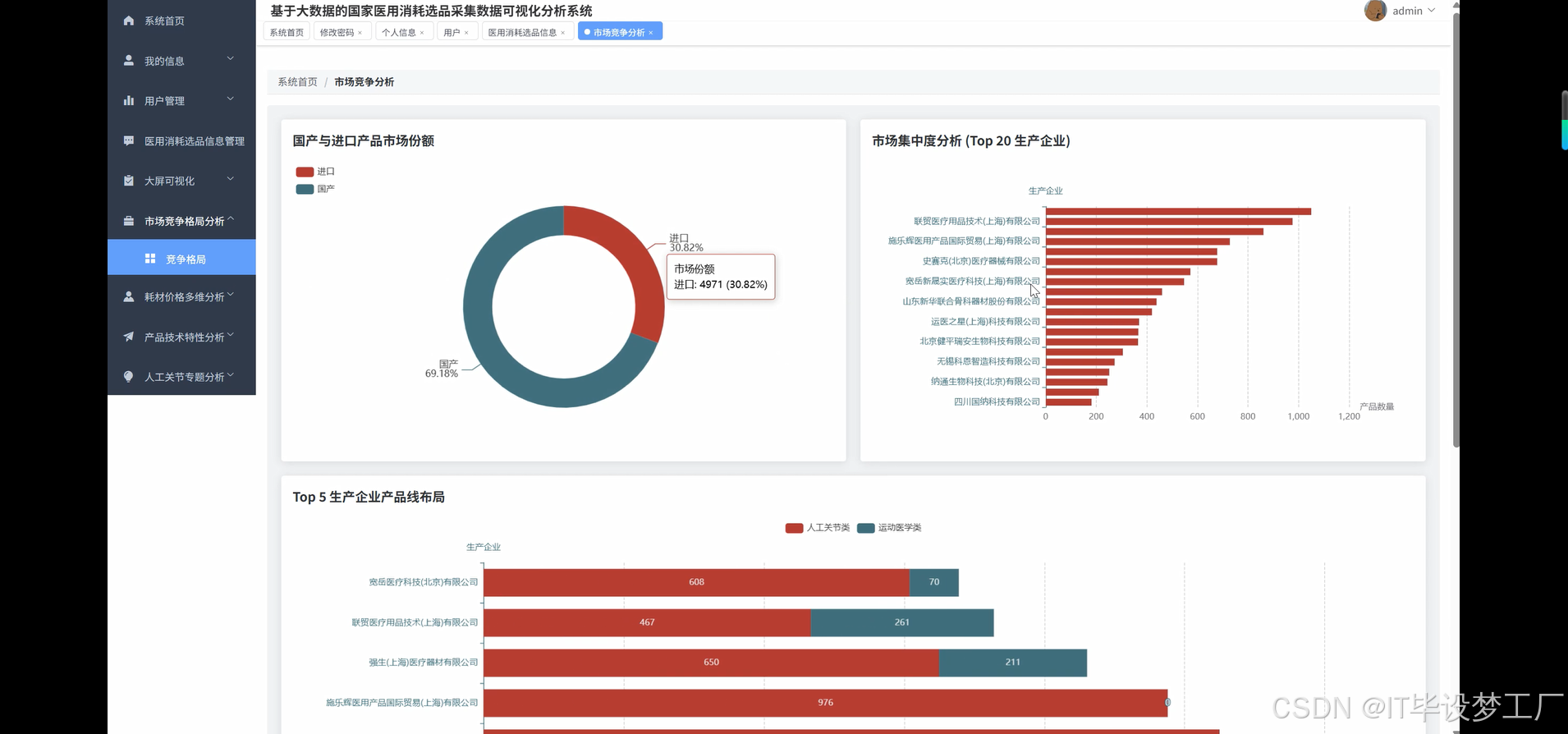This screenshot has height=734, width=1568.
Task: Toggle the 进口 legend in pie chart
Action: [315, 172]
